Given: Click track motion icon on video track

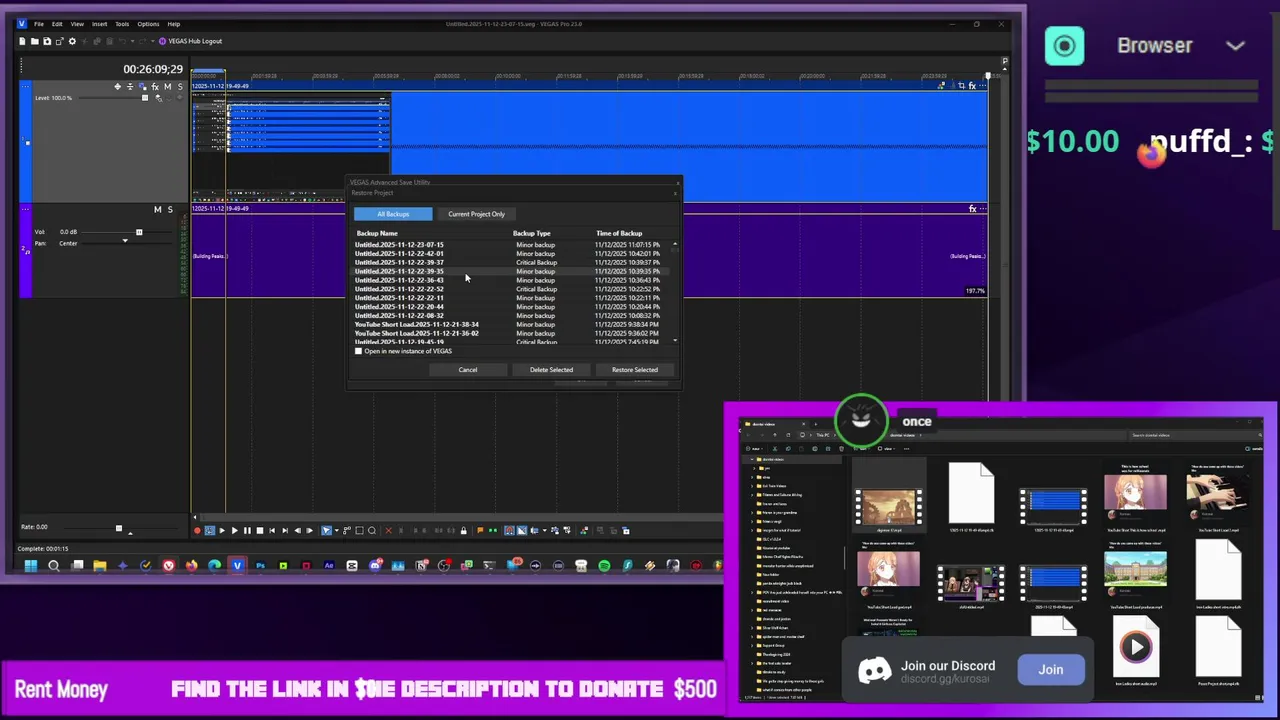Looking at the screenshot, I should pos(142,87).
